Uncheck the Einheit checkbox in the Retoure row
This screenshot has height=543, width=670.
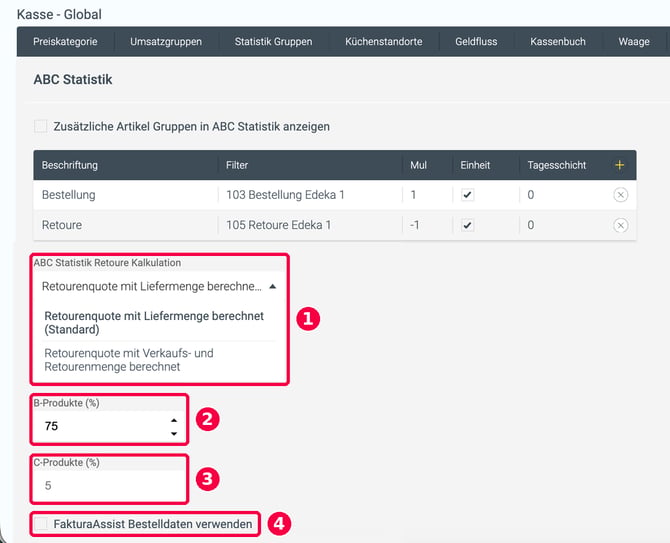point(467,225)
